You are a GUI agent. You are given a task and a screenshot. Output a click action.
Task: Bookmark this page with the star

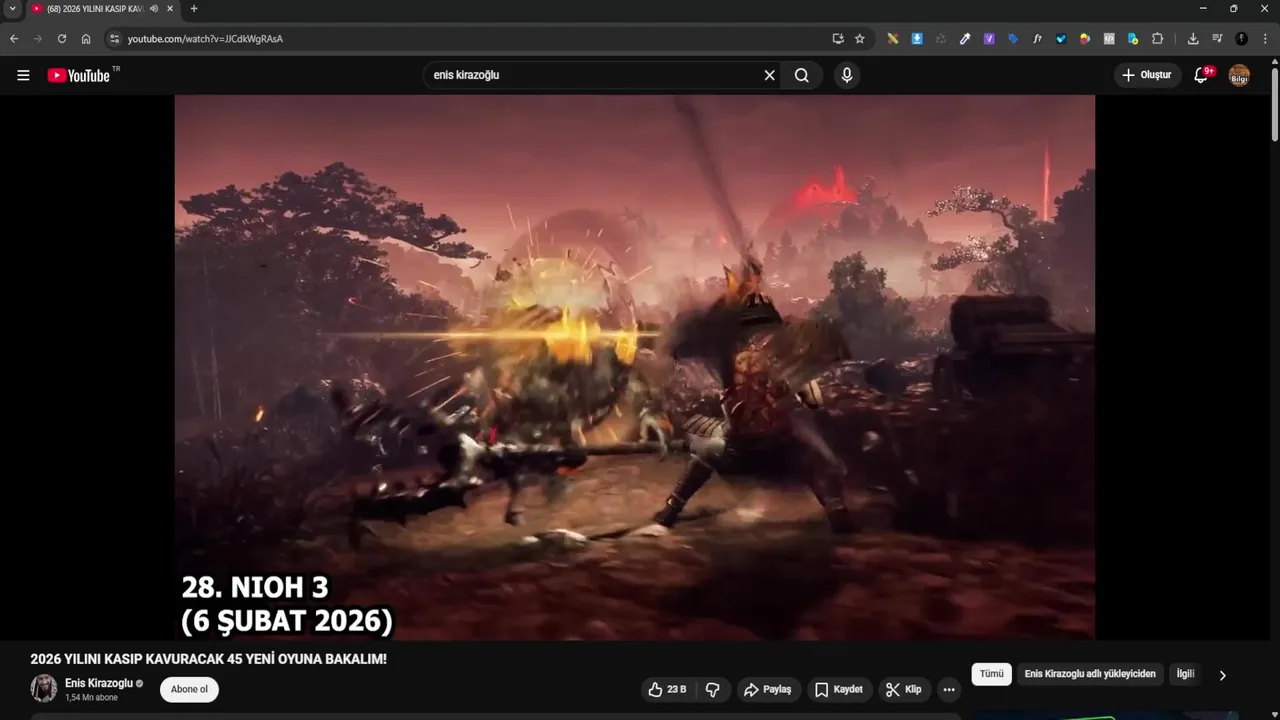[x=859, y=39]
